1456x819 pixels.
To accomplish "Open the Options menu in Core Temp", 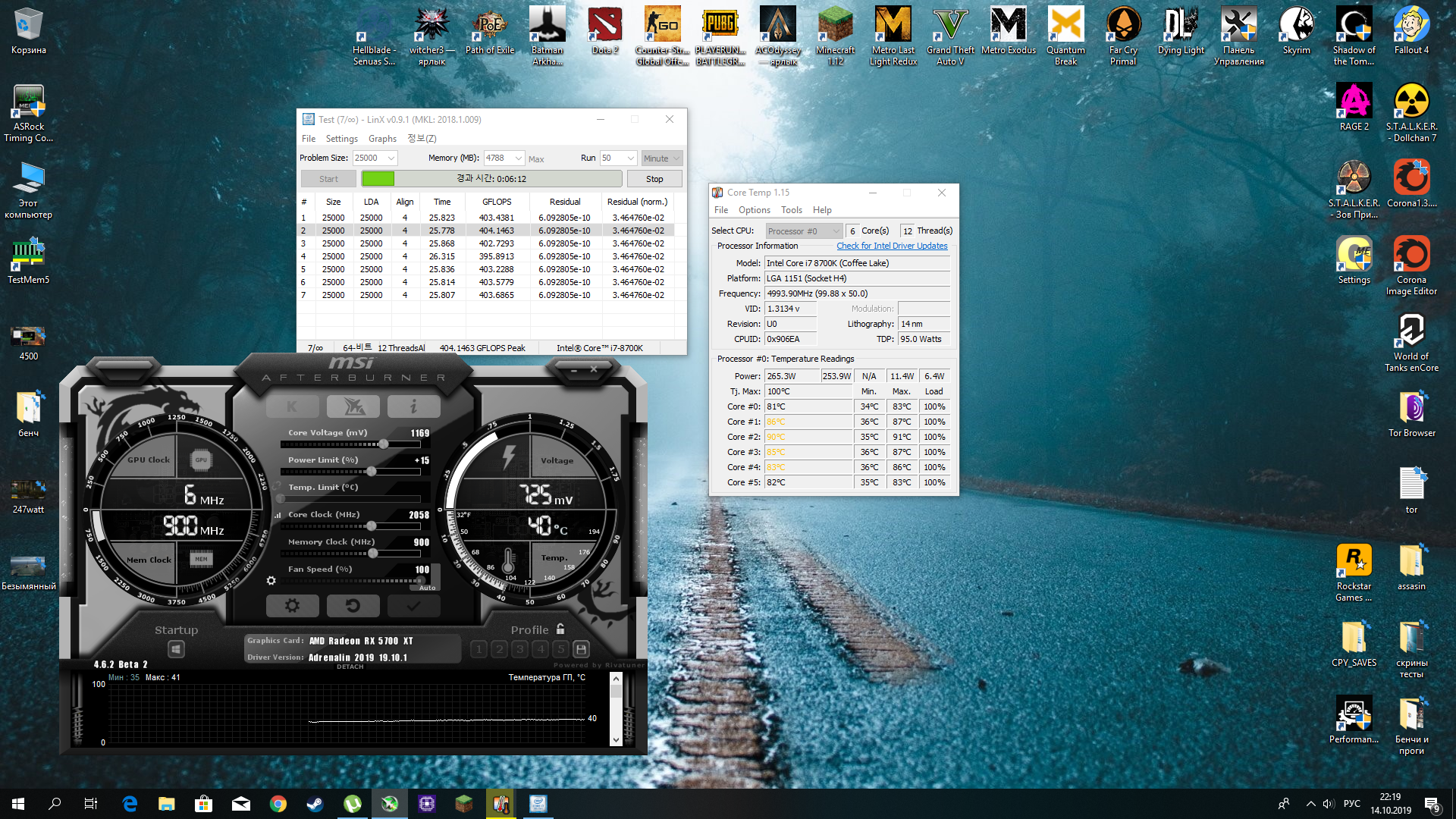I will 754,210.
